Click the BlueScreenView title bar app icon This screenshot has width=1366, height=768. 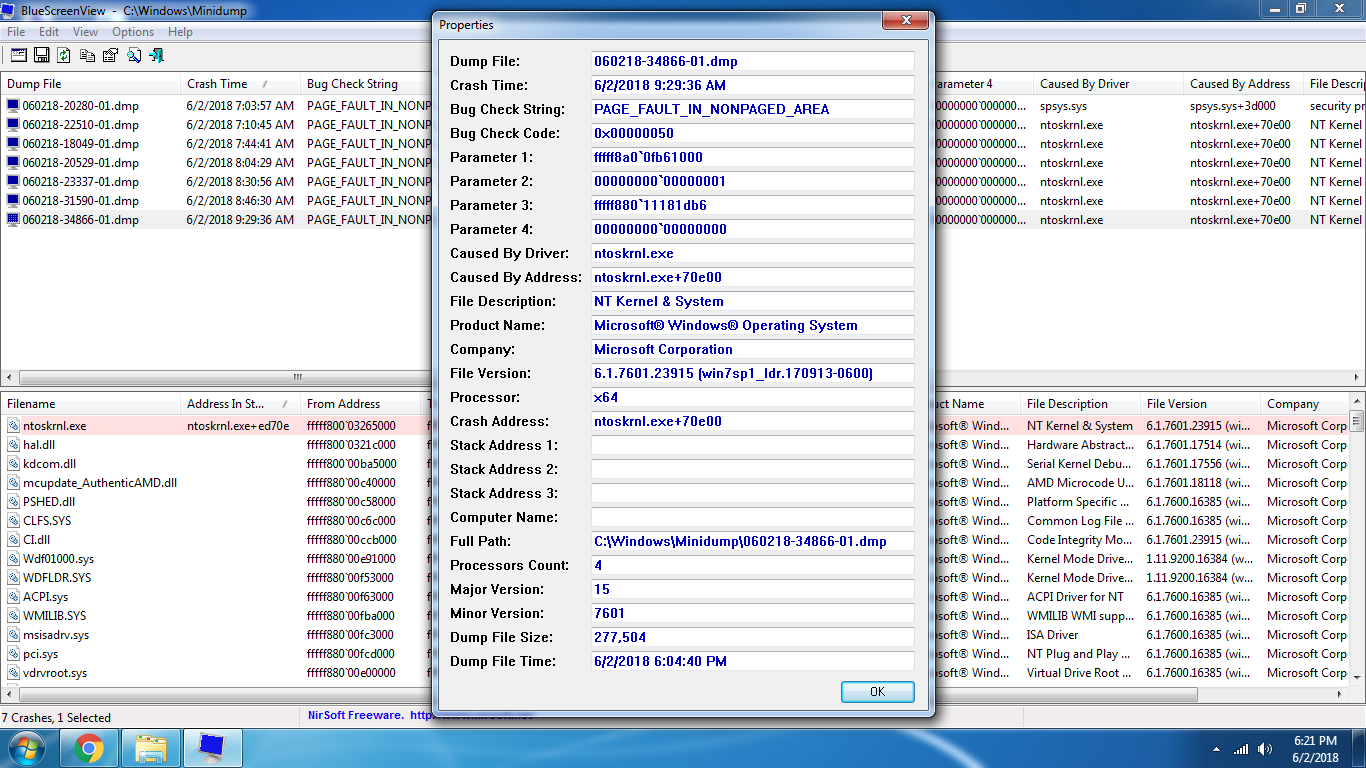[10, 10]
